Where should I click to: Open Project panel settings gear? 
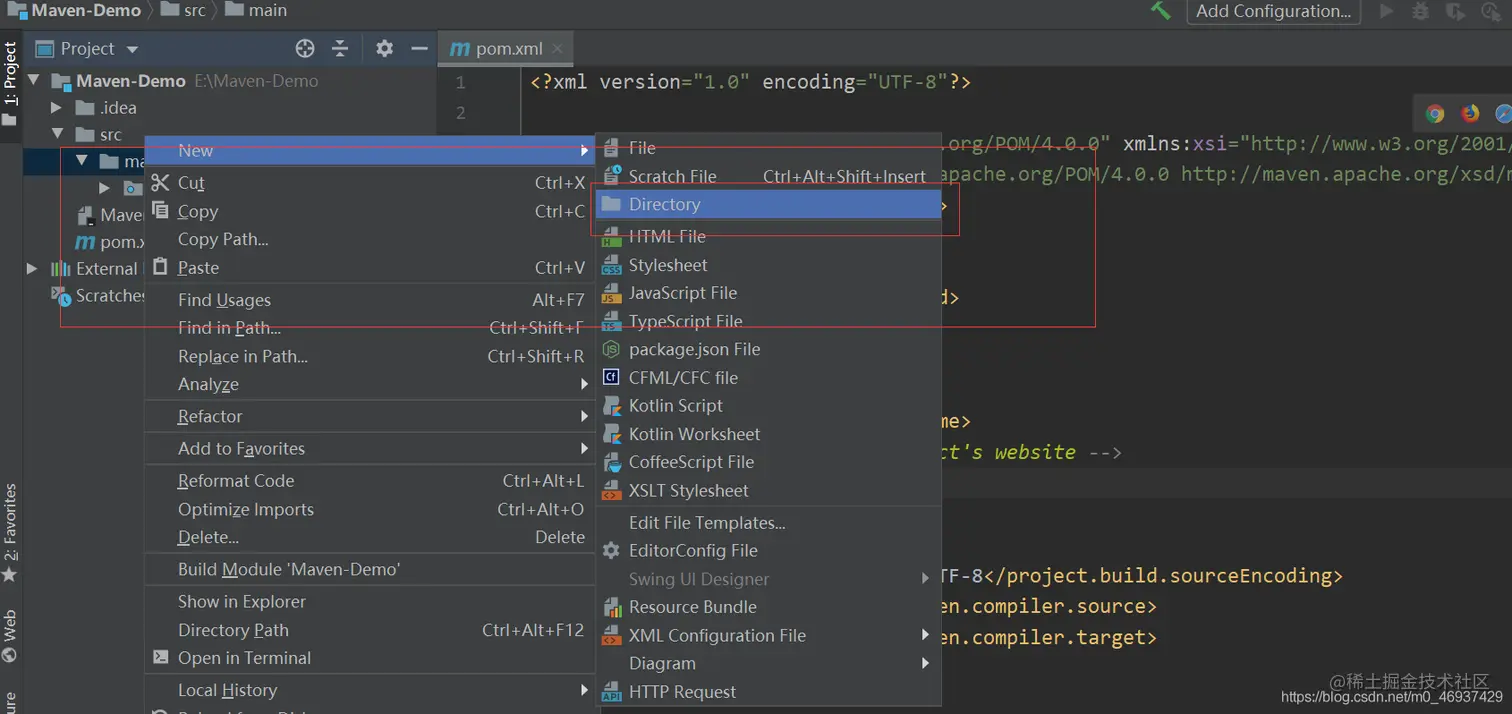[384, 48]
